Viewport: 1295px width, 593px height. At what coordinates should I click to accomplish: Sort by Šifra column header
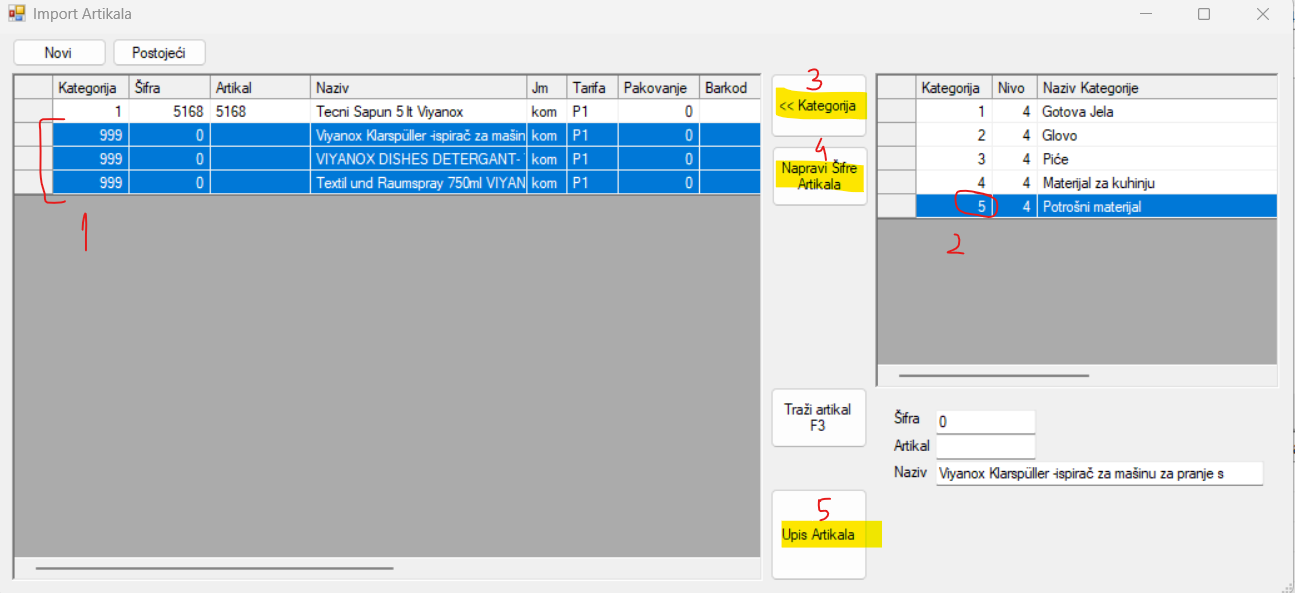[x=169, y=88]
